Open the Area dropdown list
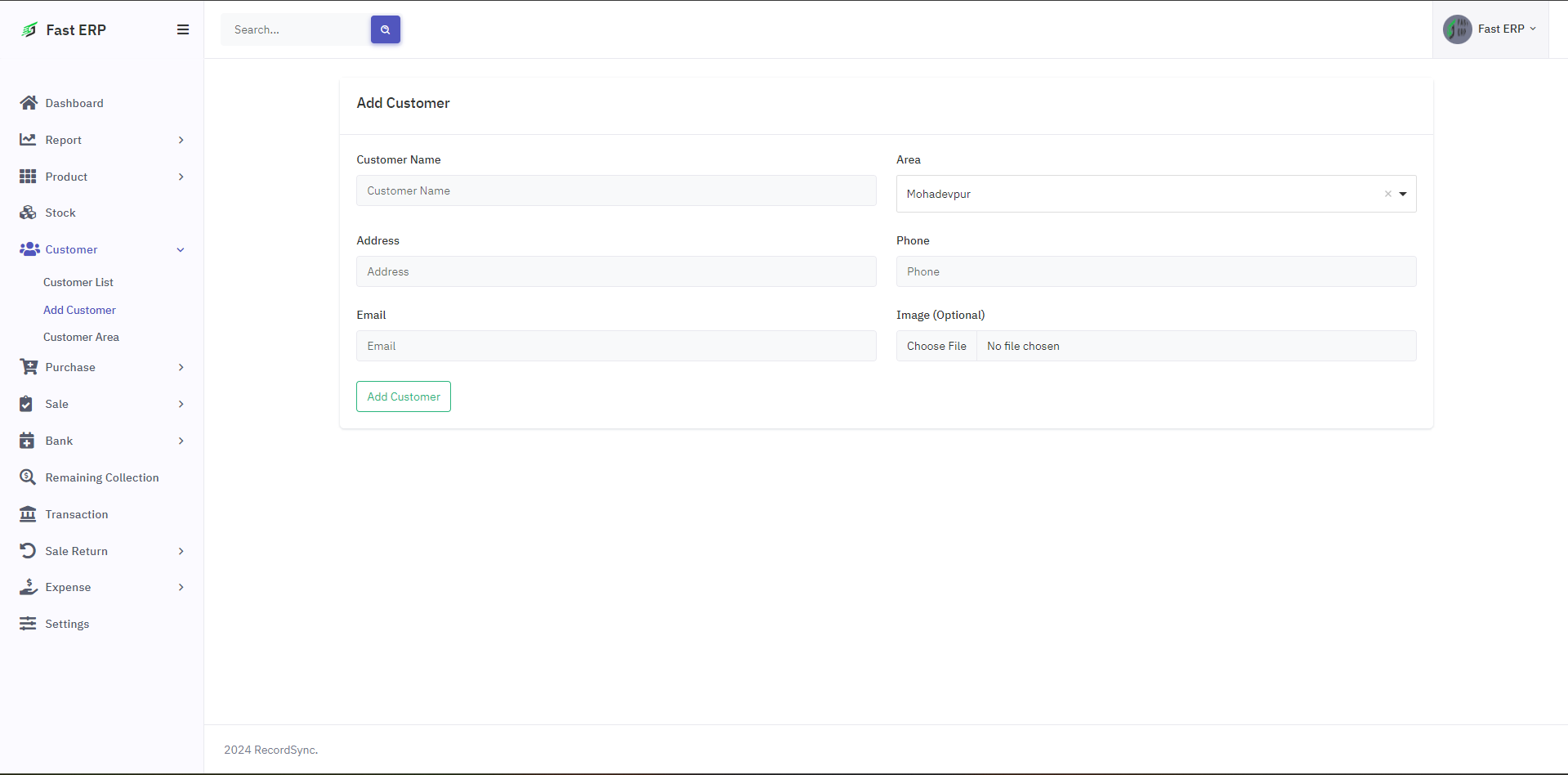Screen dimensions: 1568x775 tap(1403, 195)
